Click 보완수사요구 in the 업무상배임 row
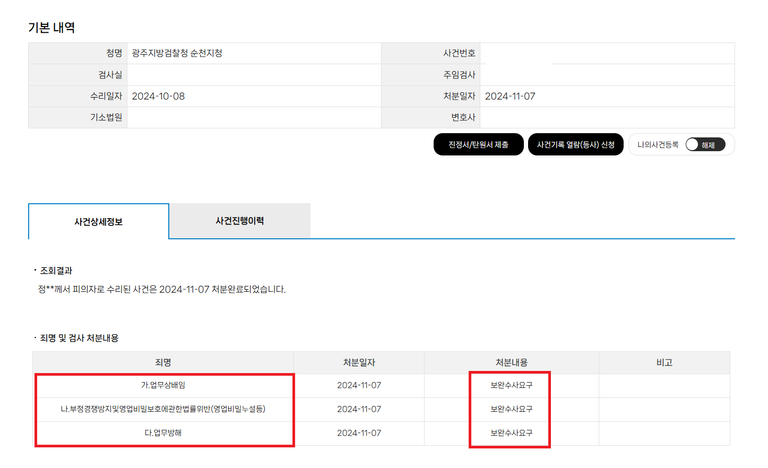 pyautogui.click(x=510, y=385)
